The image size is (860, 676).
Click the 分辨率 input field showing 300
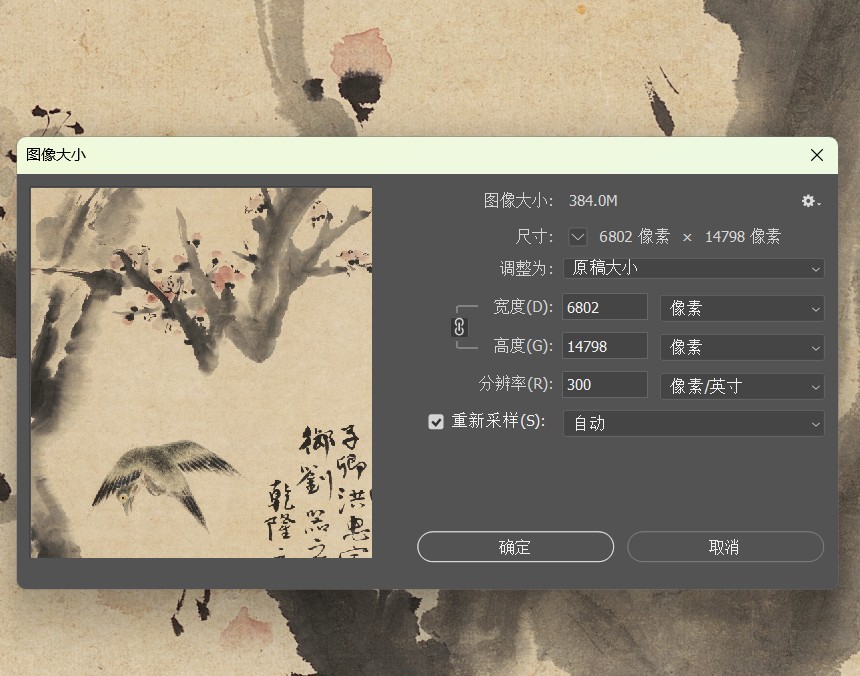coord(604,384)
